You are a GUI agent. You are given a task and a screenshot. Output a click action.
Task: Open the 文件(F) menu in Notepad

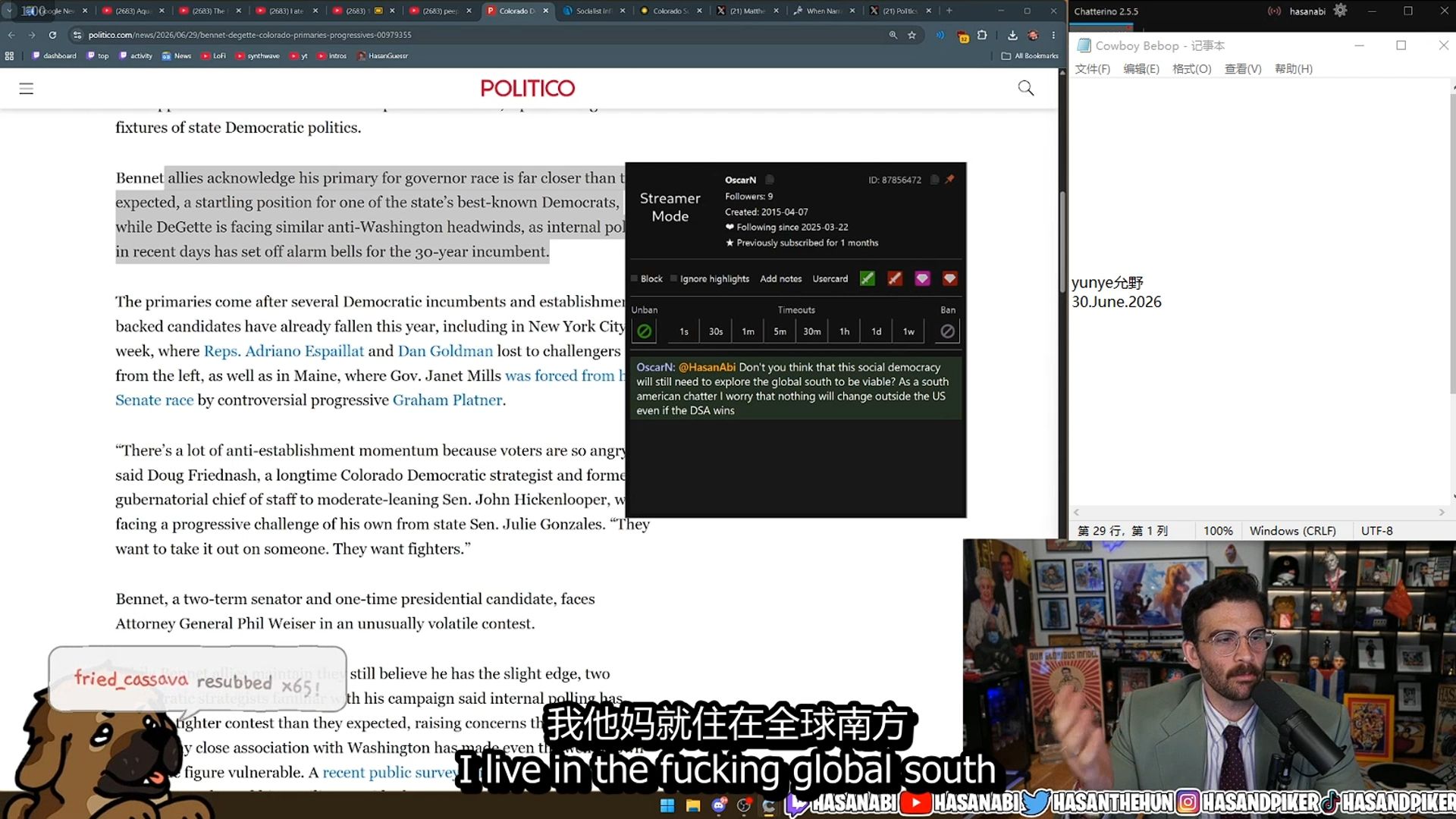(1093, 69)
